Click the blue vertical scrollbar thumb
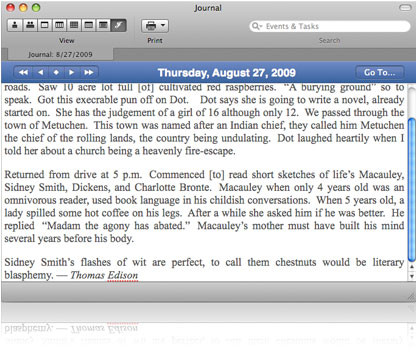 (x=412, y=189)
